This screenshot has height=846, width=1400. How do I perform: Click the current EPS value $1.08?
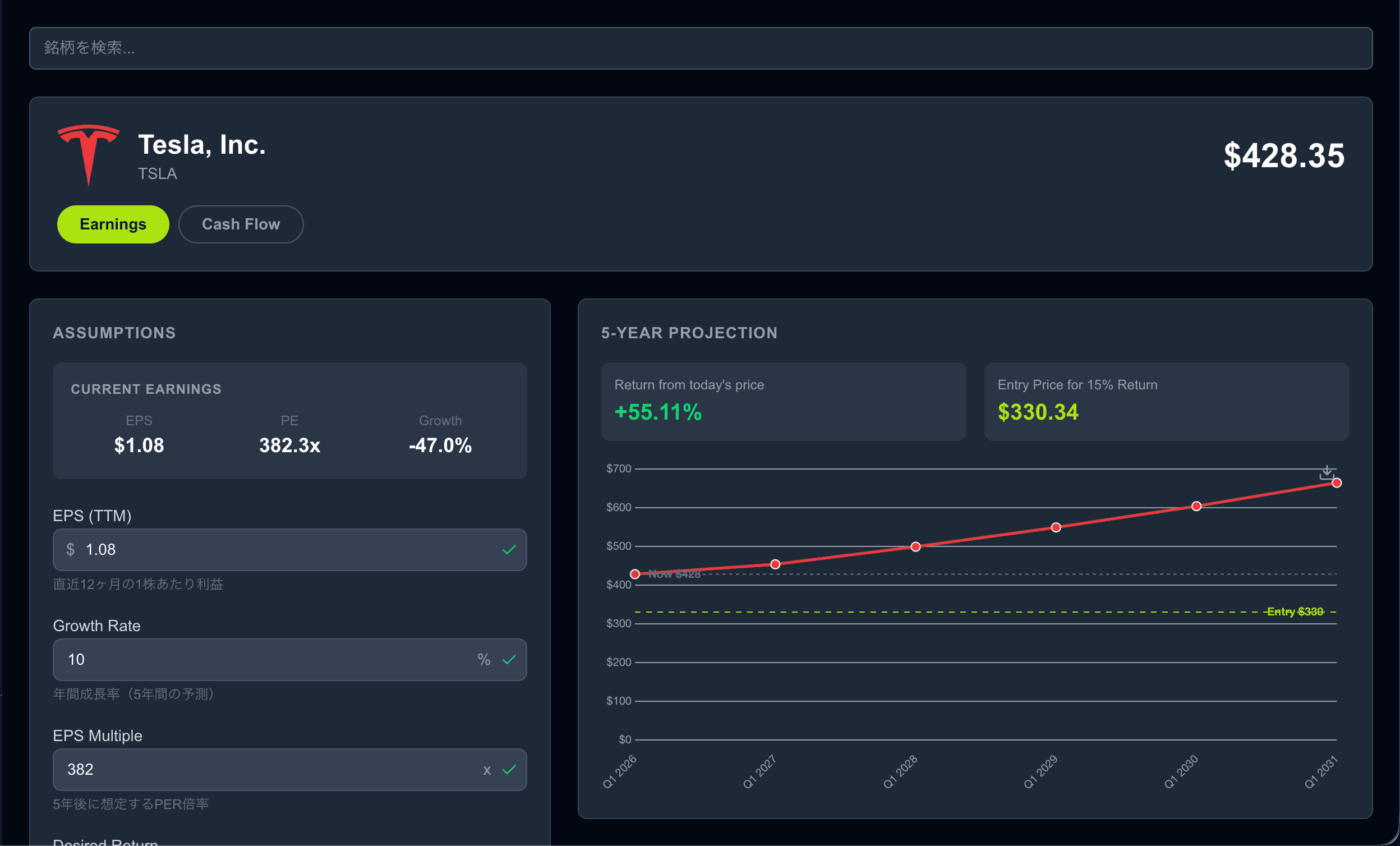click(x=139, y=445)
